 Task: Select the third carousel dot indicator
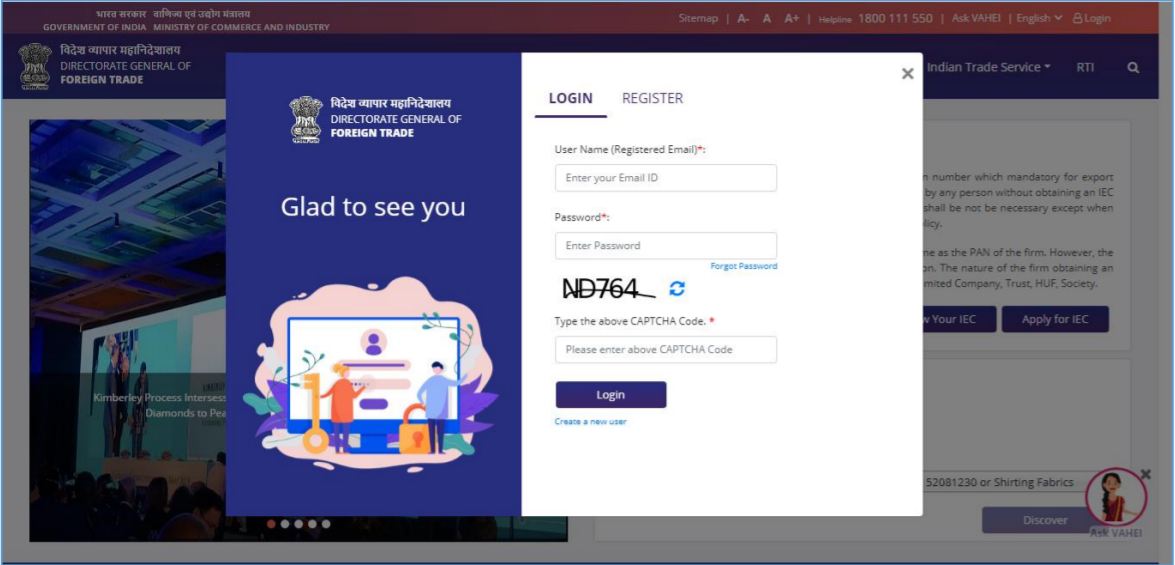298,524
